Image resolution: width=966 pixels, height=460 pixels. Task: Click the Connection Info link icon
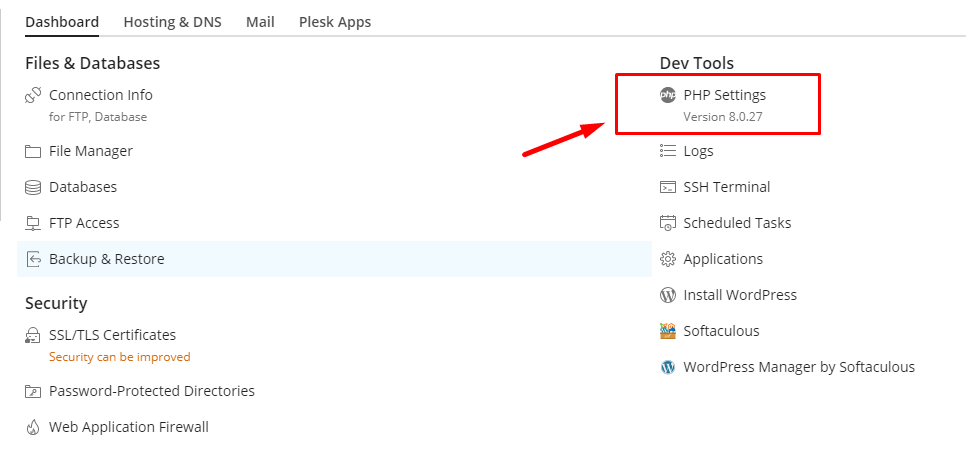point(33,95)
